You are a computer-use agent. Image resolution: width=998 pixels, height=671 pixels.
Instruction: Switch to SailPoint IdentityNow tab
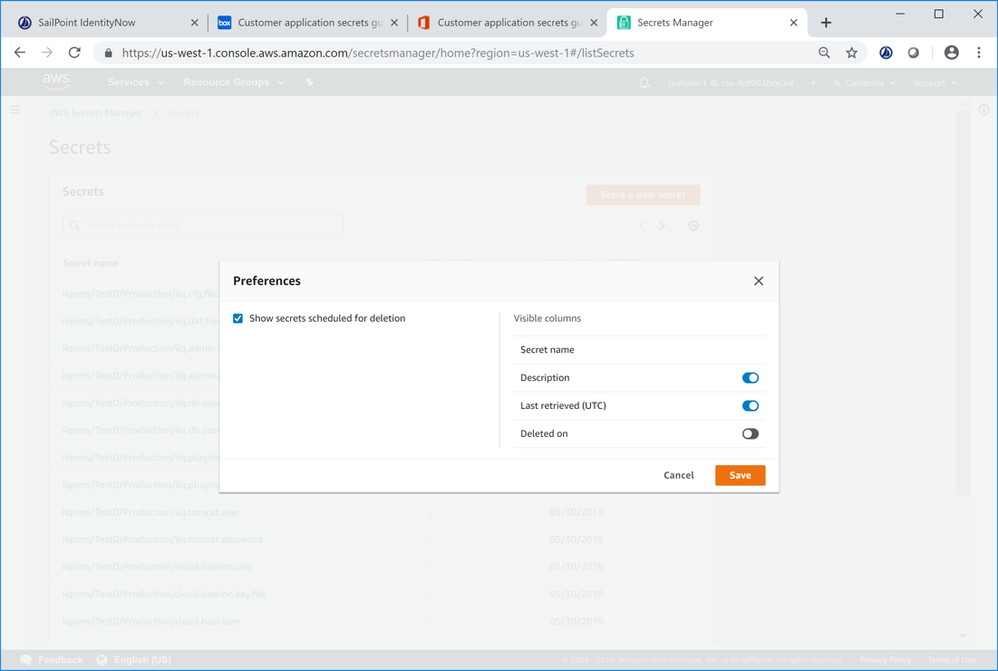click(x=100, y=23)
